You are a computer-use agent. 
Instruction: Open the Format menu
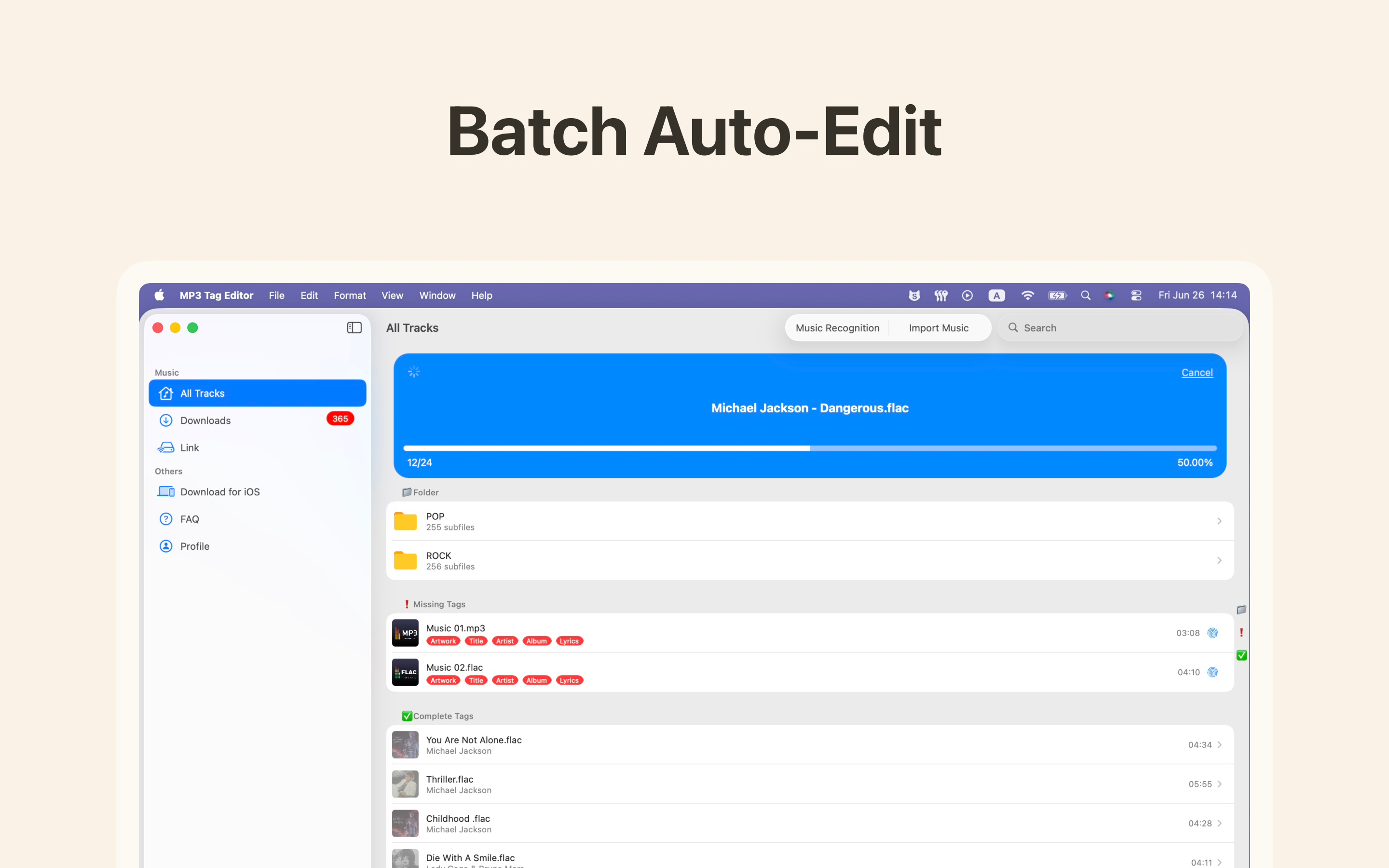coord(350,295)
